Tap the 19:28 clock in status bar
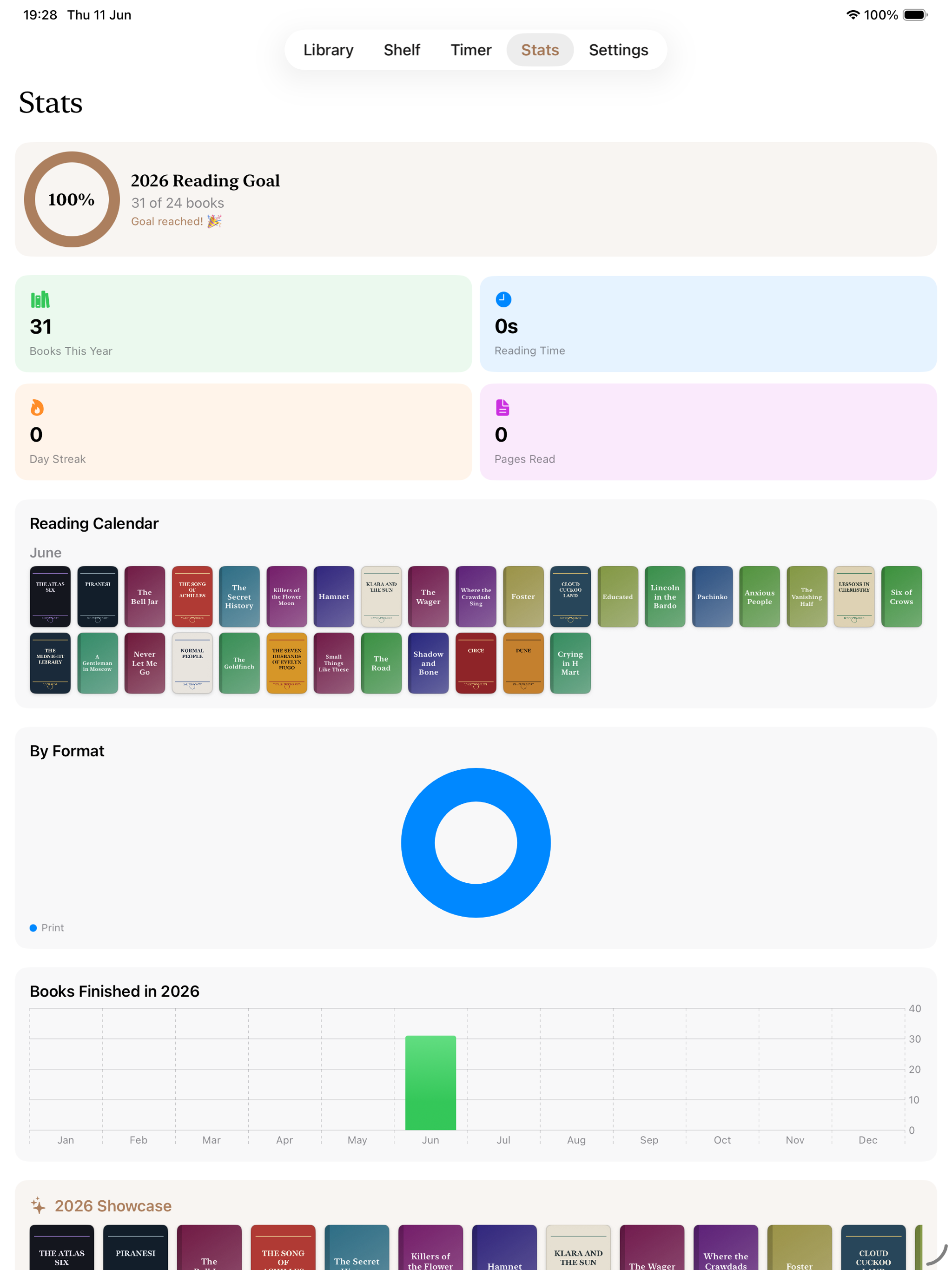 tap(40, 15)
